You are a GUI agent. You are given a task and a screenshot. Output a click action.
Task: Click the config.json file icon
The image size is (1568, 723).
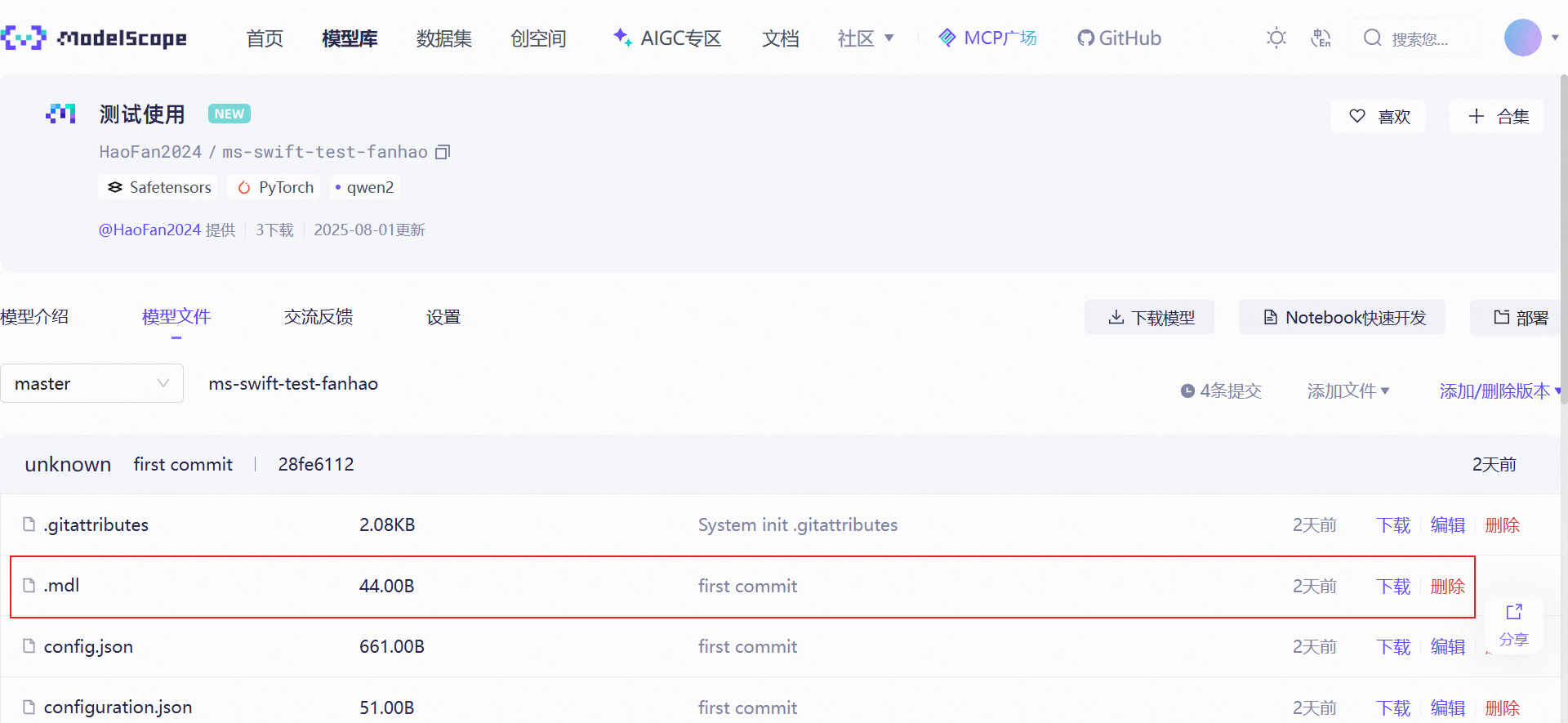[x=29, y=646]
